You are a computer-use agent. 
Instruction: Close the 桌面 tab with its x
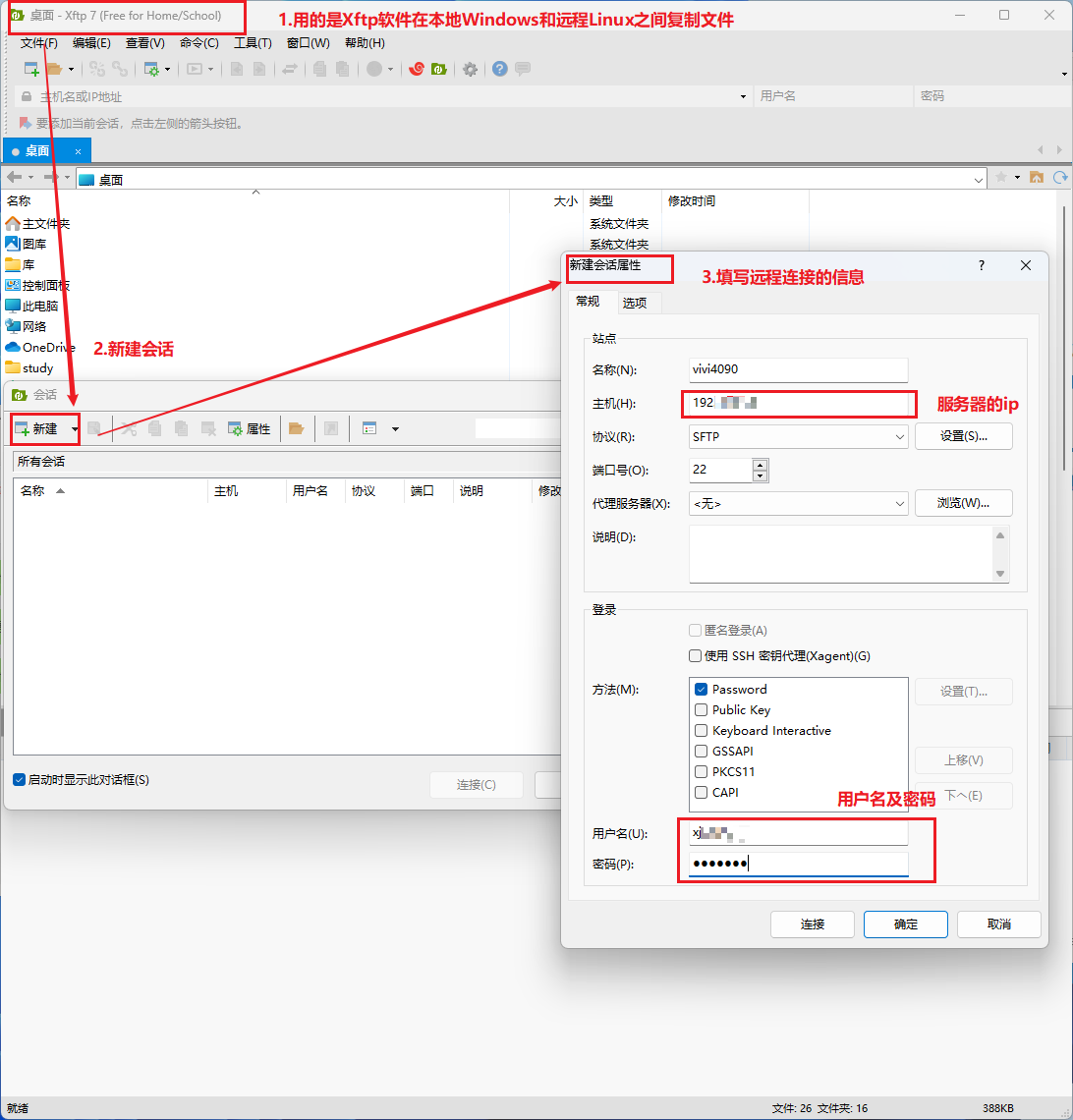coord(78,151)
